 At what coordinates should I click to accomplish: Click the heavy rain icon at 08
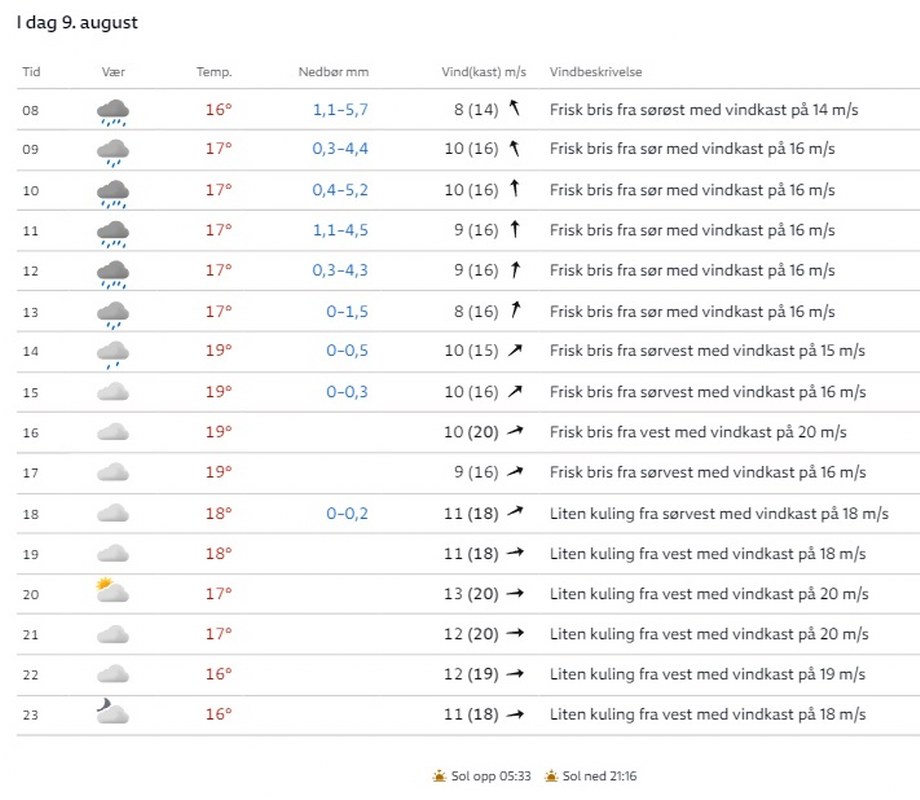pos(113,111)
